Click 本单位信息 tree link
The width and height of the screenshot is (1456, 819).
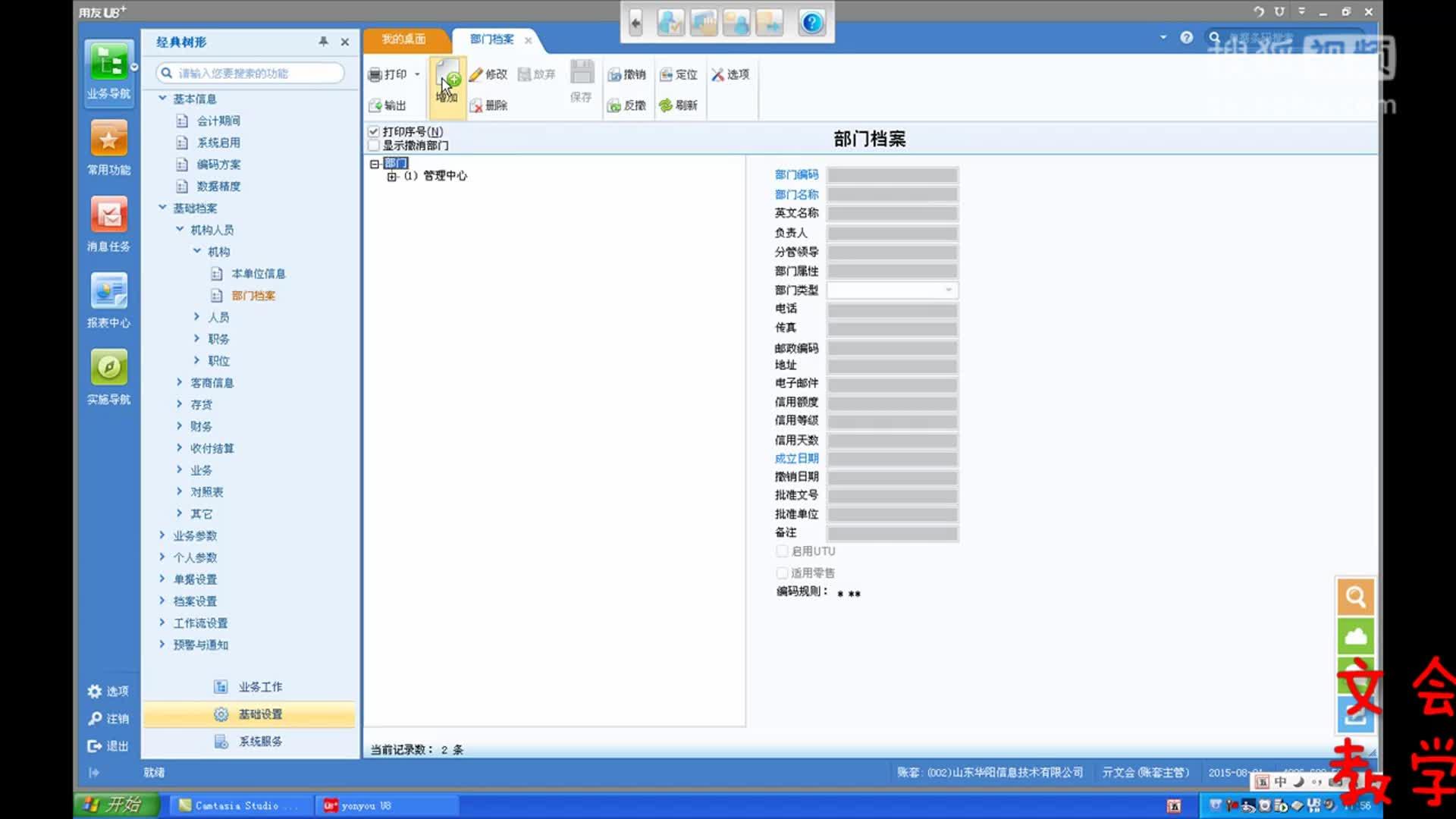(x=258, y=274)
